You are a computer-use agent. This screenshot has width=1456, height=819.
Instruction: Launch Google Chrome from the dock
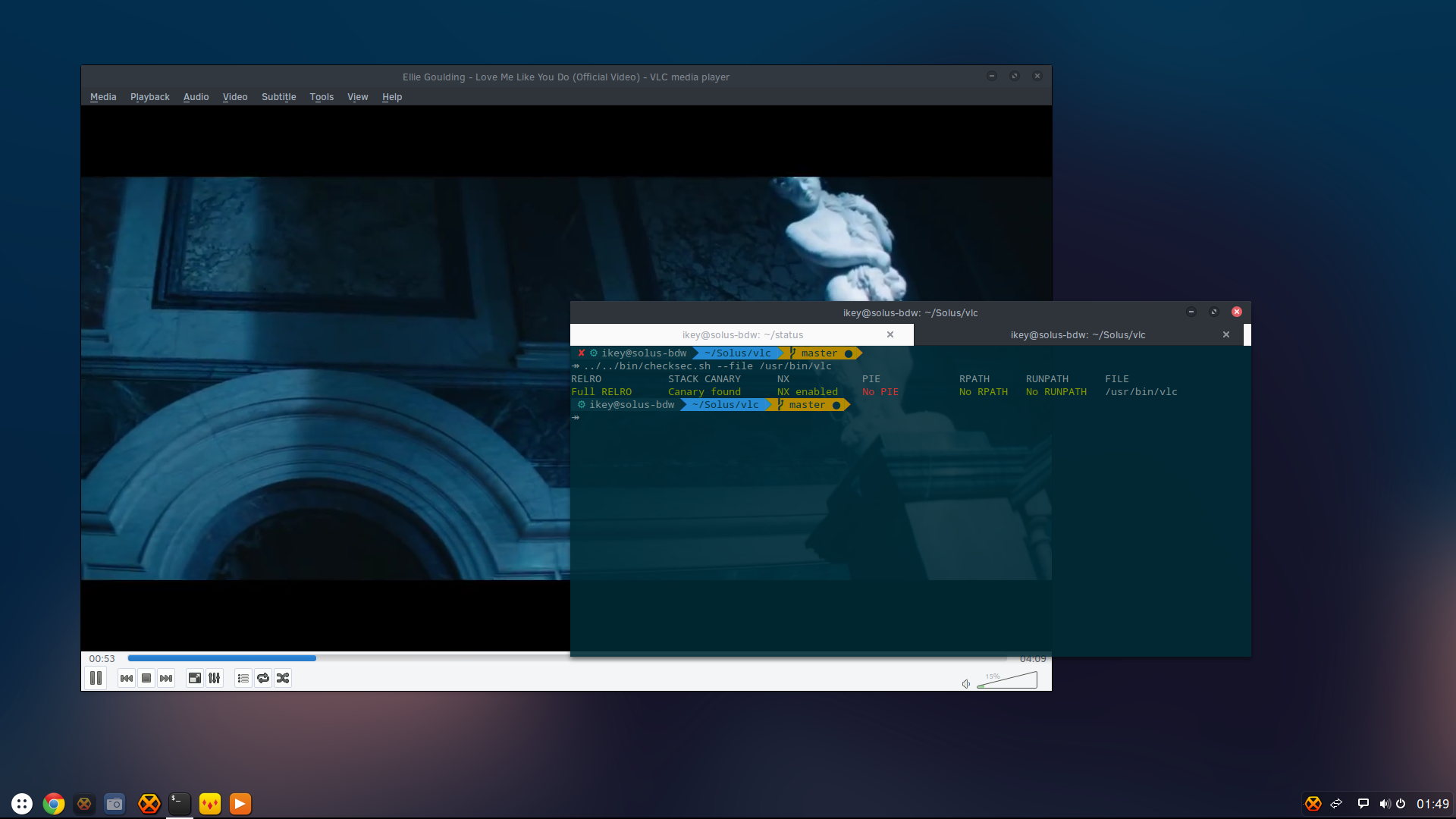click(x=54, y=804)
